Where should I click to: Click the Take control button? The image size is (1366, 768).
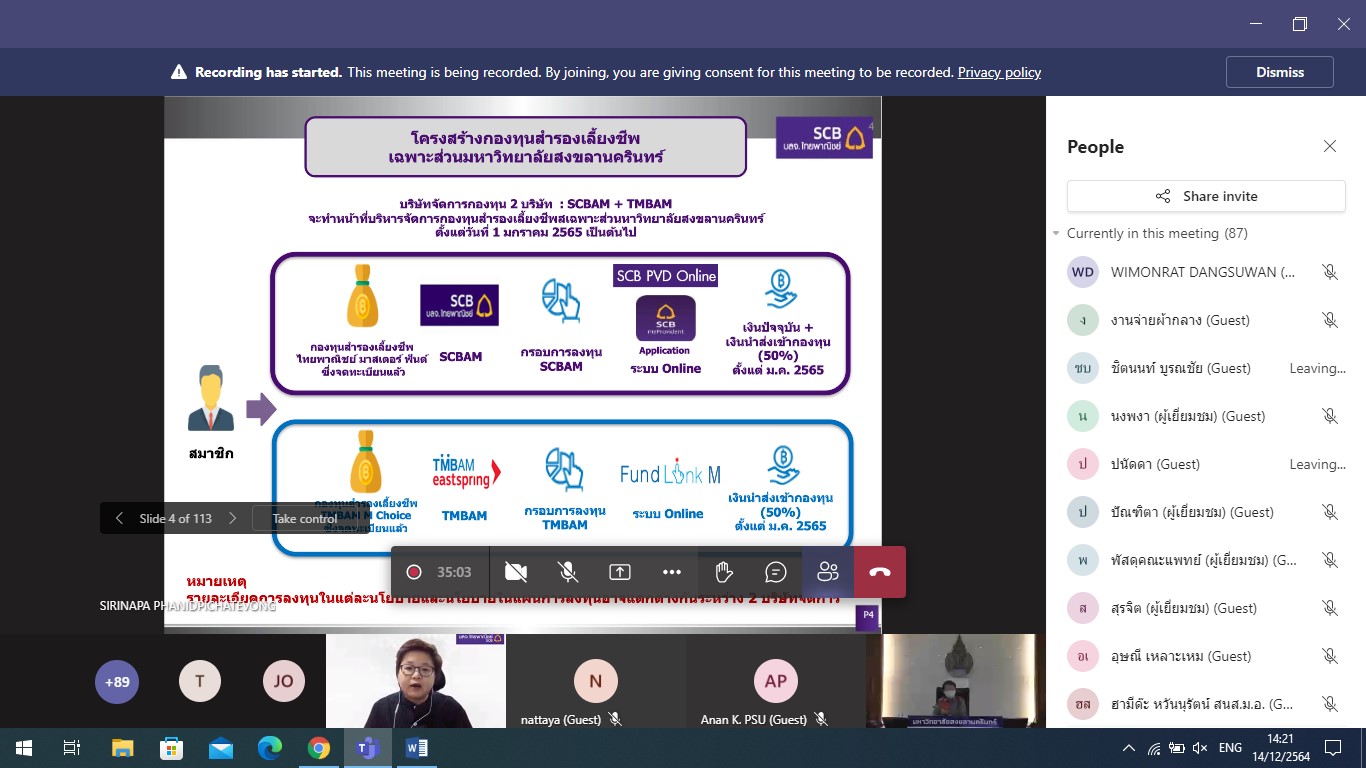point(304,518)
